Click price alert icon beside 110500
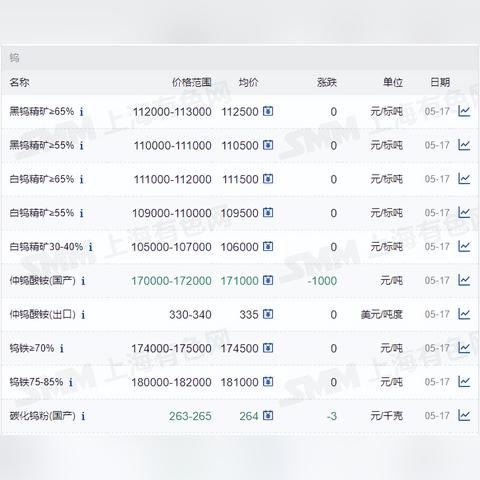 coord(268,145)
